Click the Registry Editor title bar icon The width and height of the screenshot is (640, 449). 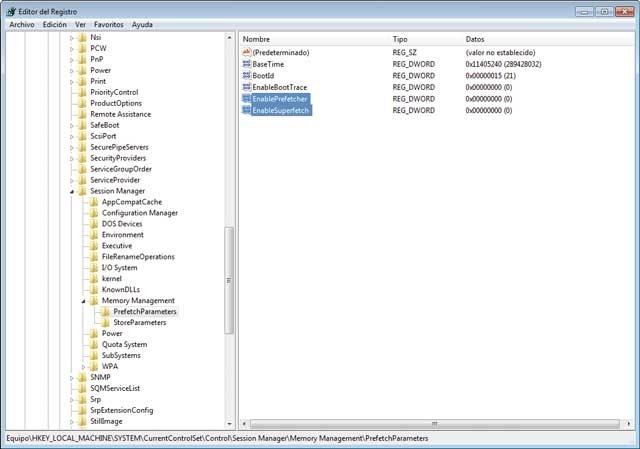11,11
